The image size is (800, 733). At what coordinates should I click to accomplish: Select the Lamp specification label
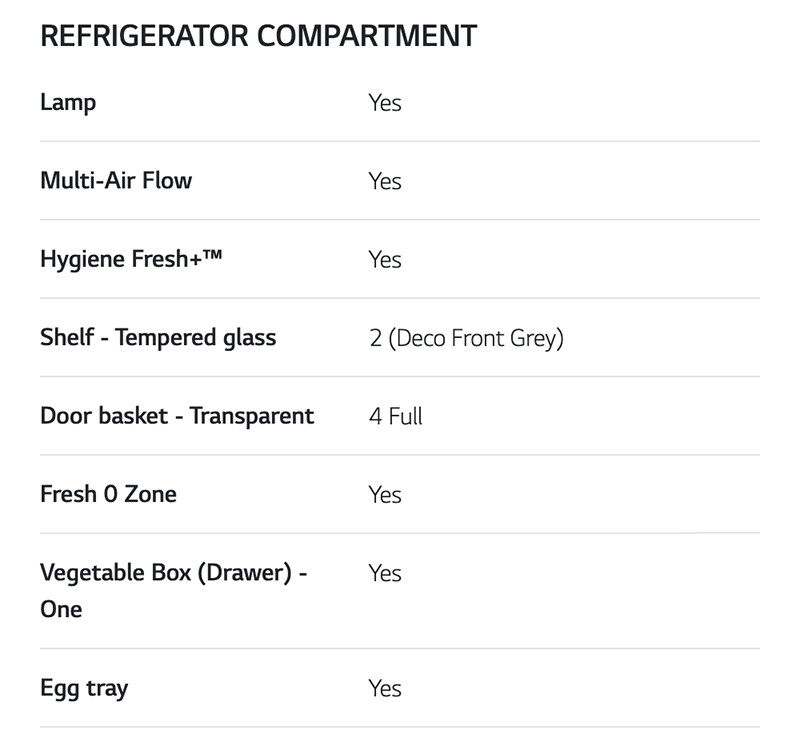point(68,102)
